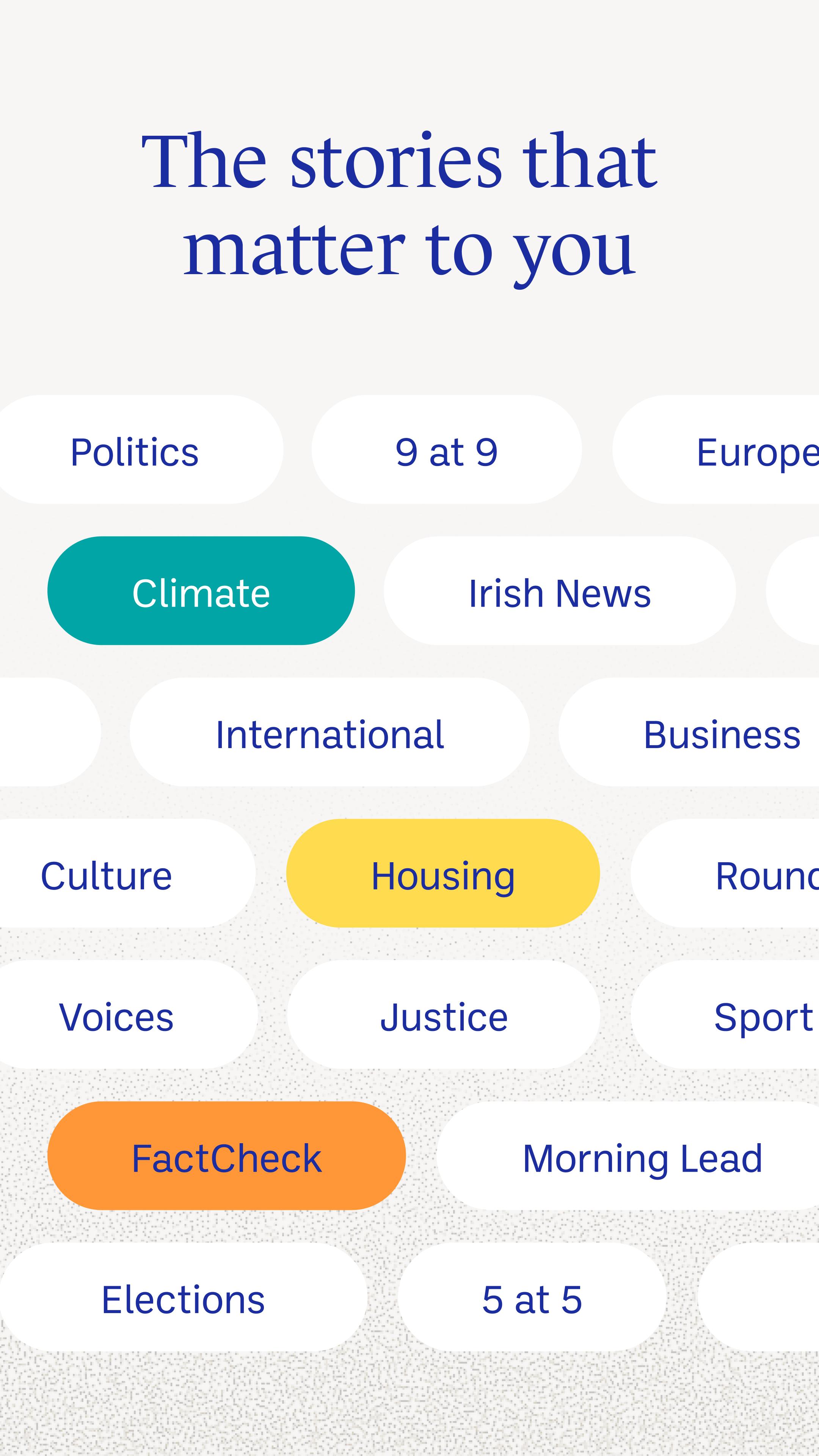Tap the blank chip left of International
The height and width of the screenshot is (1456, 819).
click(x=50, y=732)
